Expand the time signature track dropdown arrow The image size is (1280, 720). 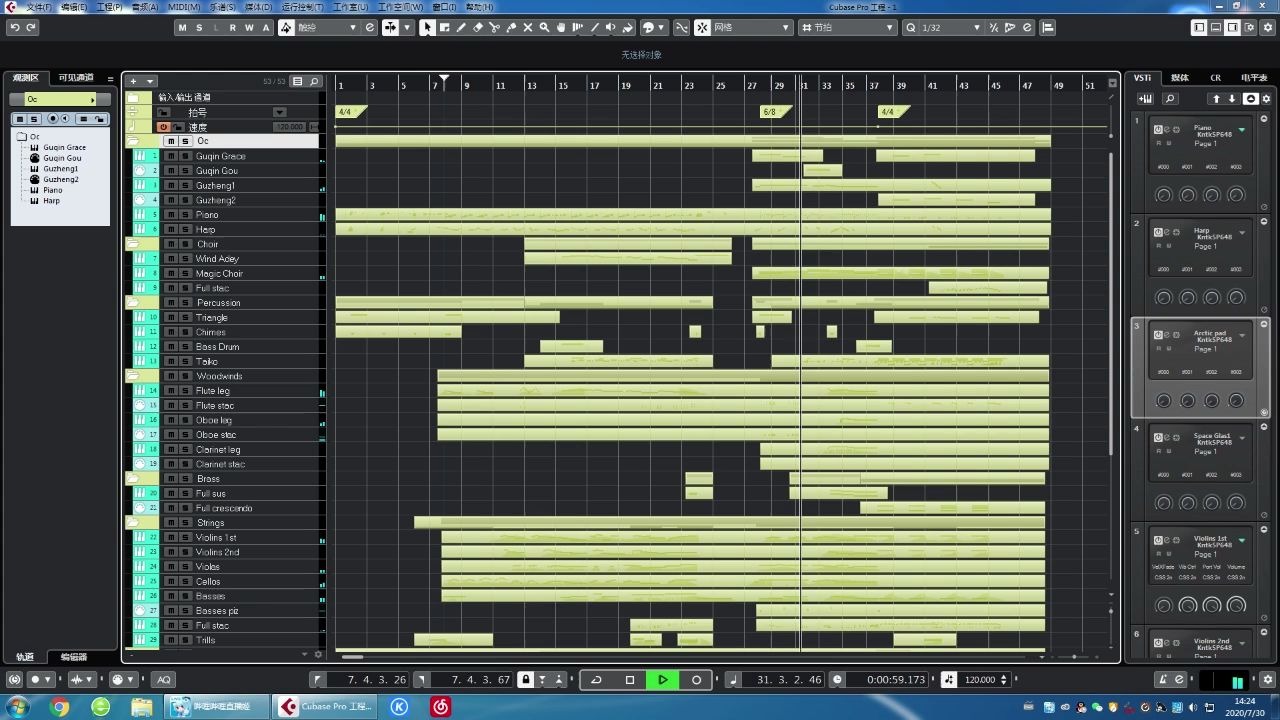click(x=280, y=112)
